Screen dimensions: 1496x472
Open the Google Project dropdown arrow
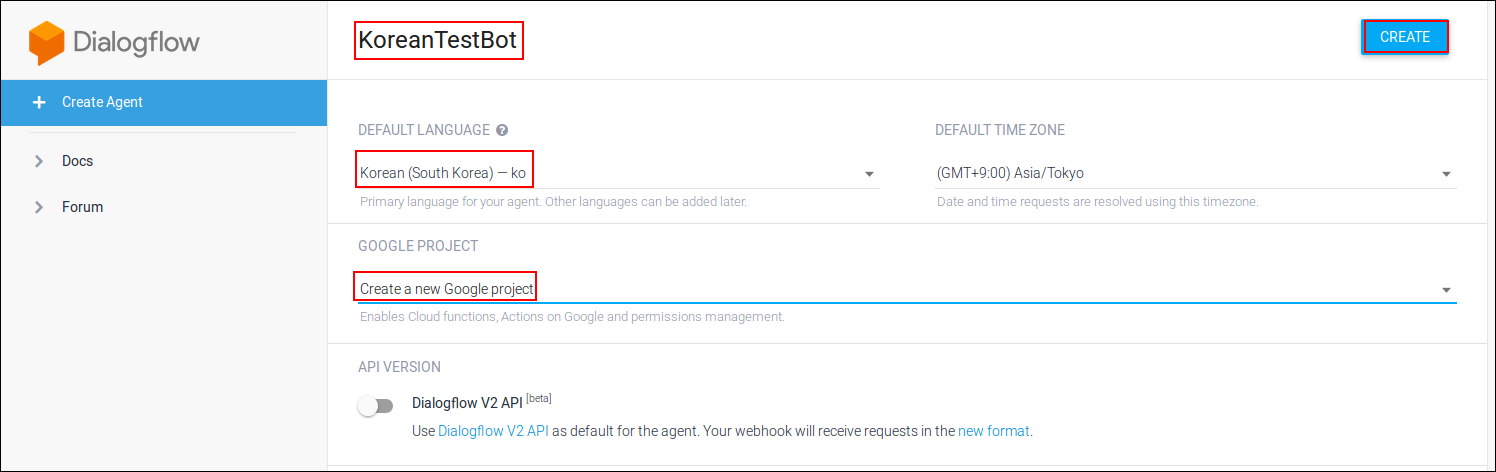(x=1446, y=290)
